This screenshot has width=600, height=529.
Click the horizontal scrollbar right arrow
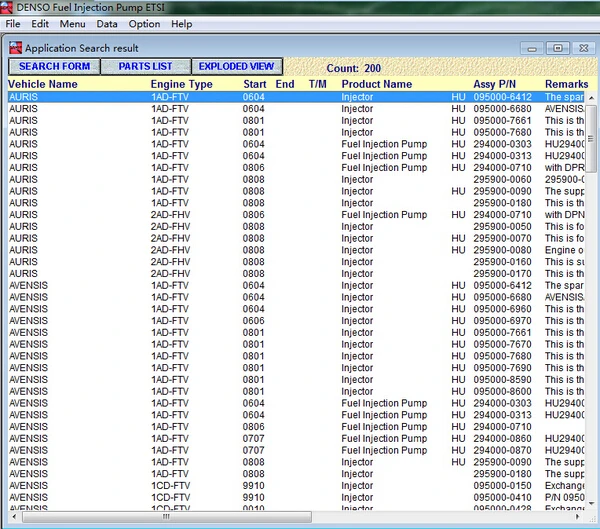pyautogui.click(x=578, y=517)
